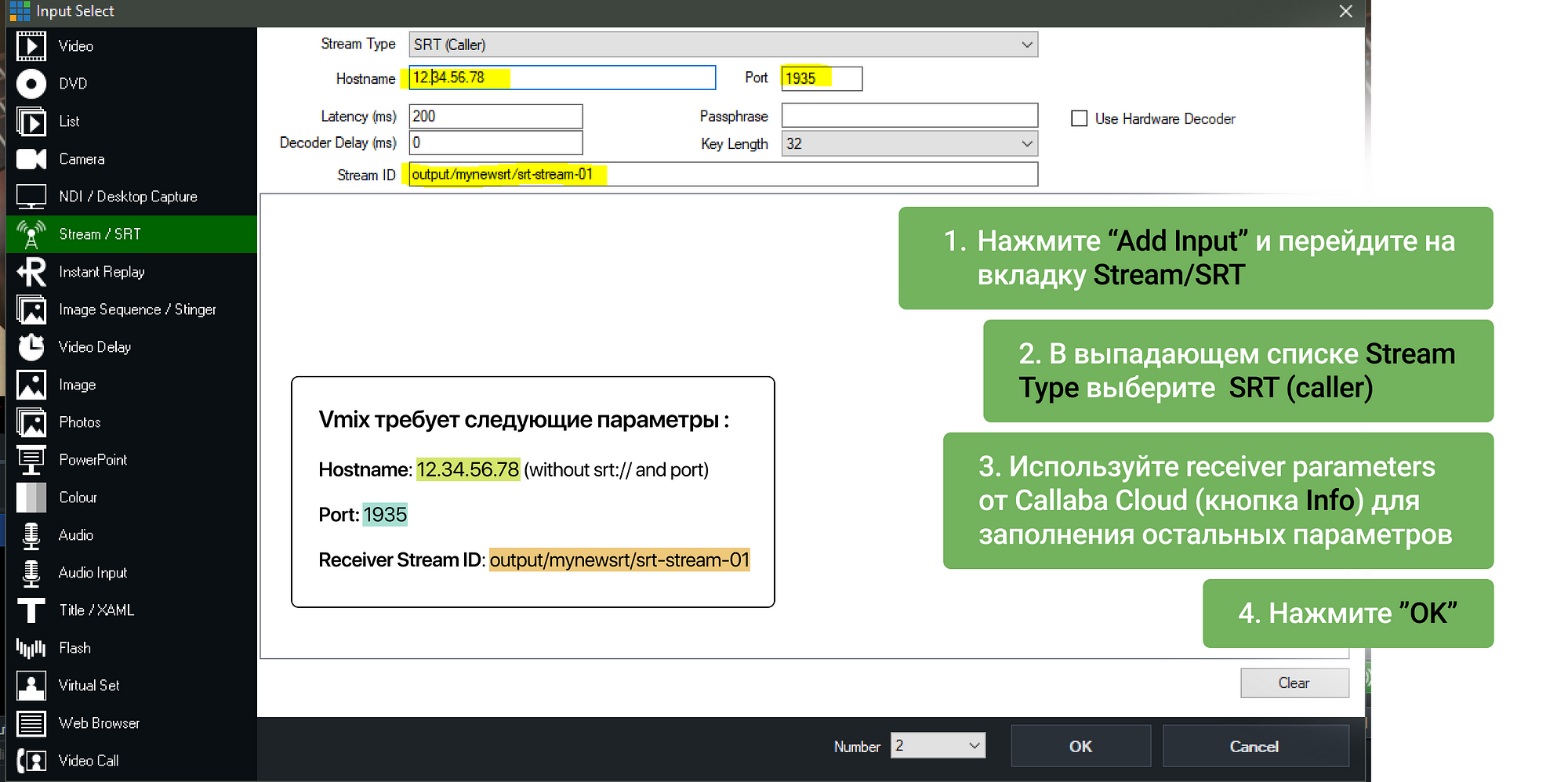Select the Audio microphone icon
This screenshot has height=782, width=1568.
31,535
